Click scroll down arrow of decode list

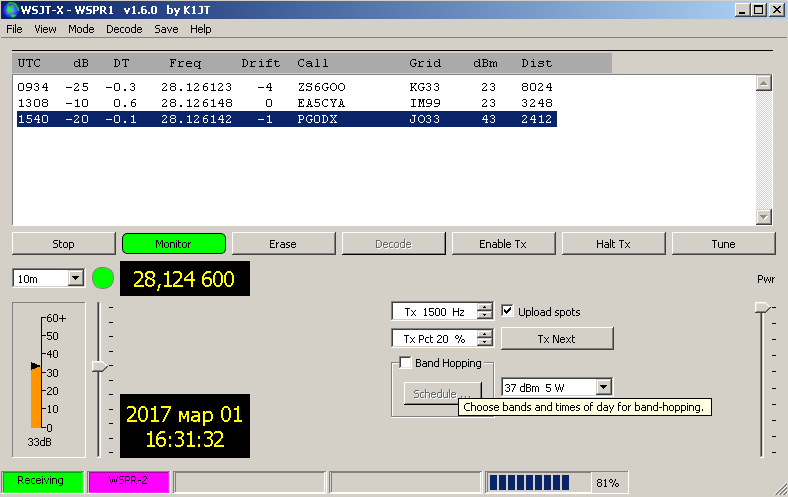(x=764, y=217)
